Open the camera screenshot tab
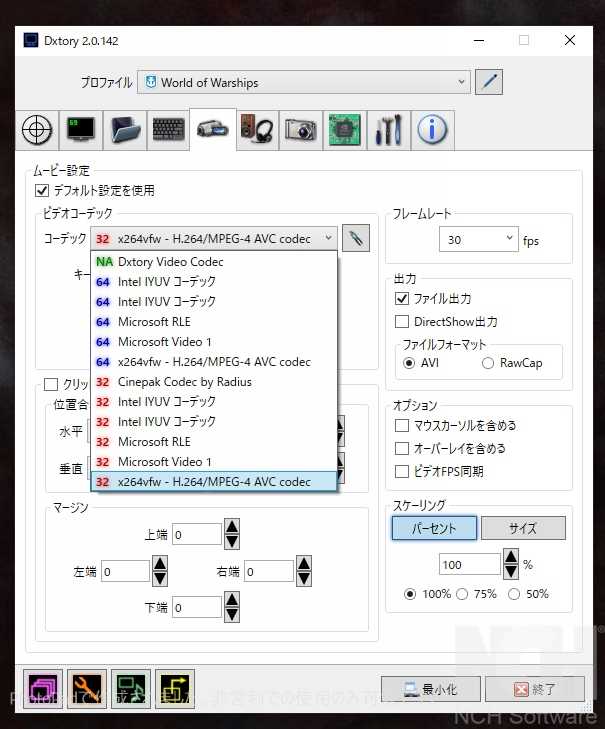The width and height of the screenshot is (605, 729). [x=301, y=130]
